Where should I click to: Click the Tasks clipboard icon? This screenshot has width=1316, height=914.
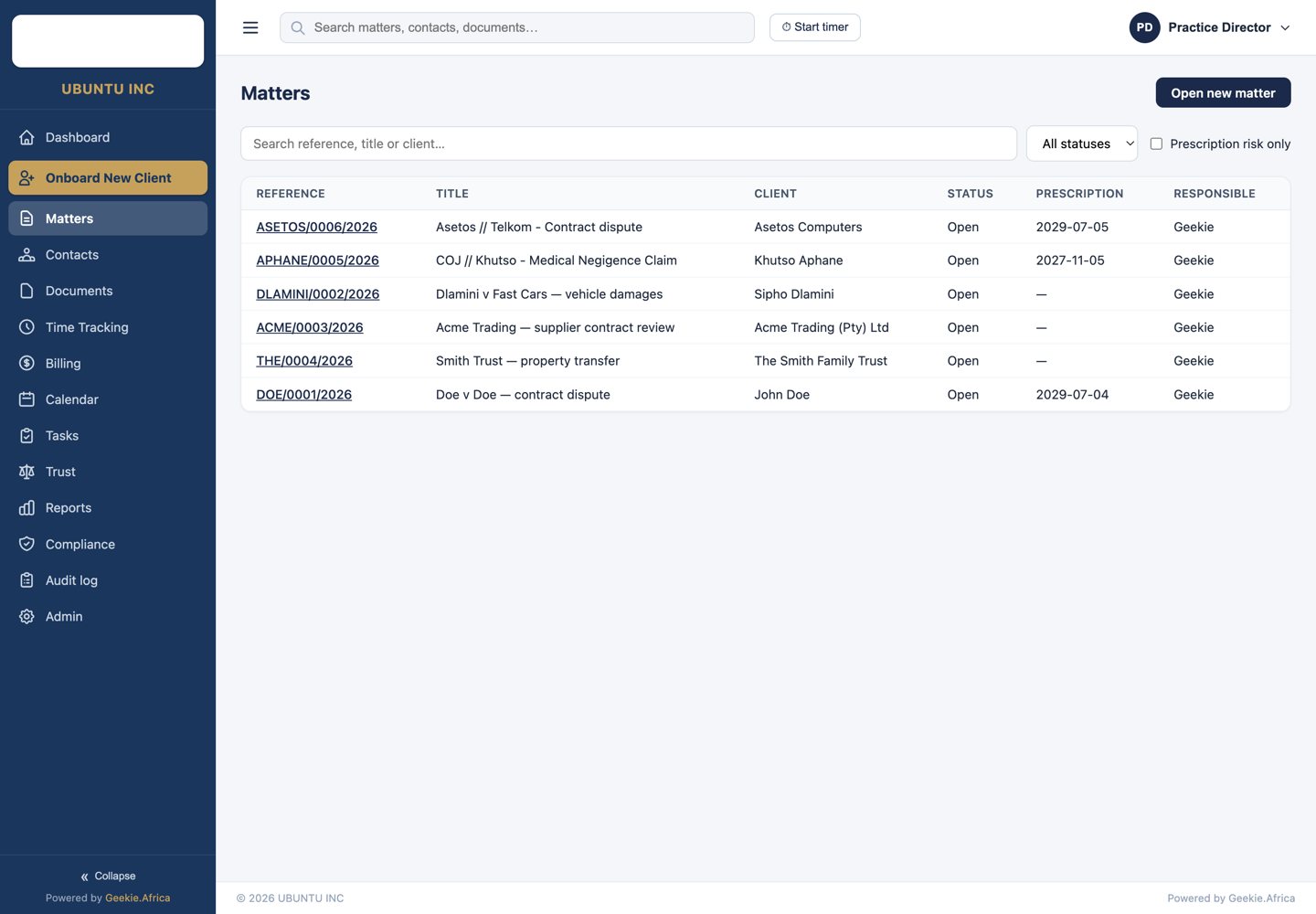tap(27, 436)
